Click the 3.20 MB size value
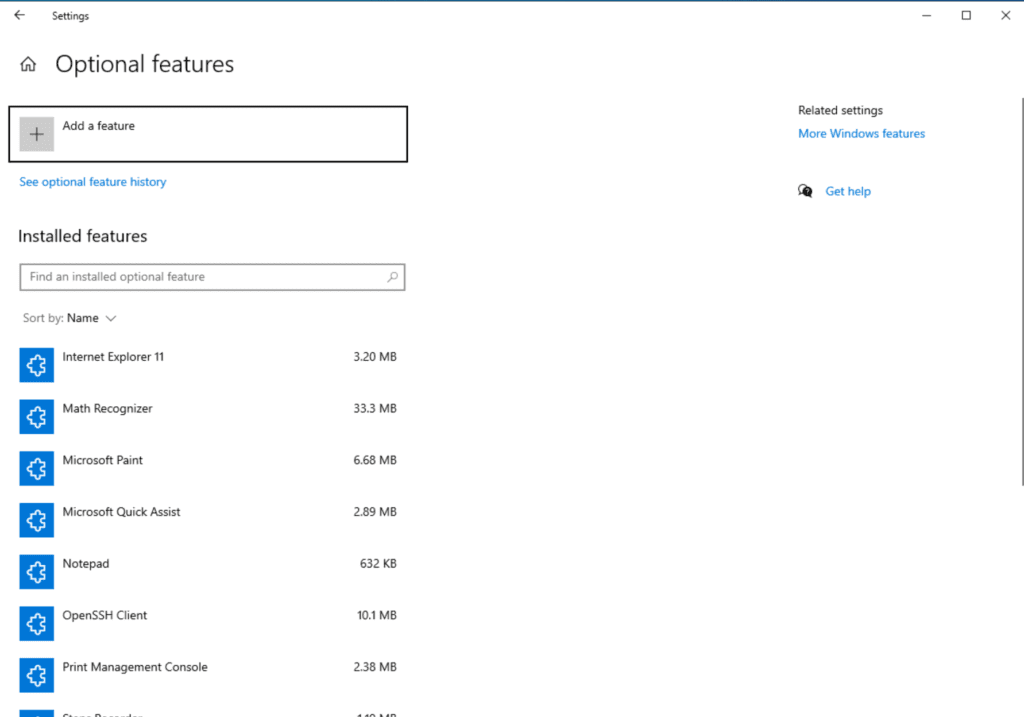The height and width of the screenshot is (717, 1024). pos(375,357)
